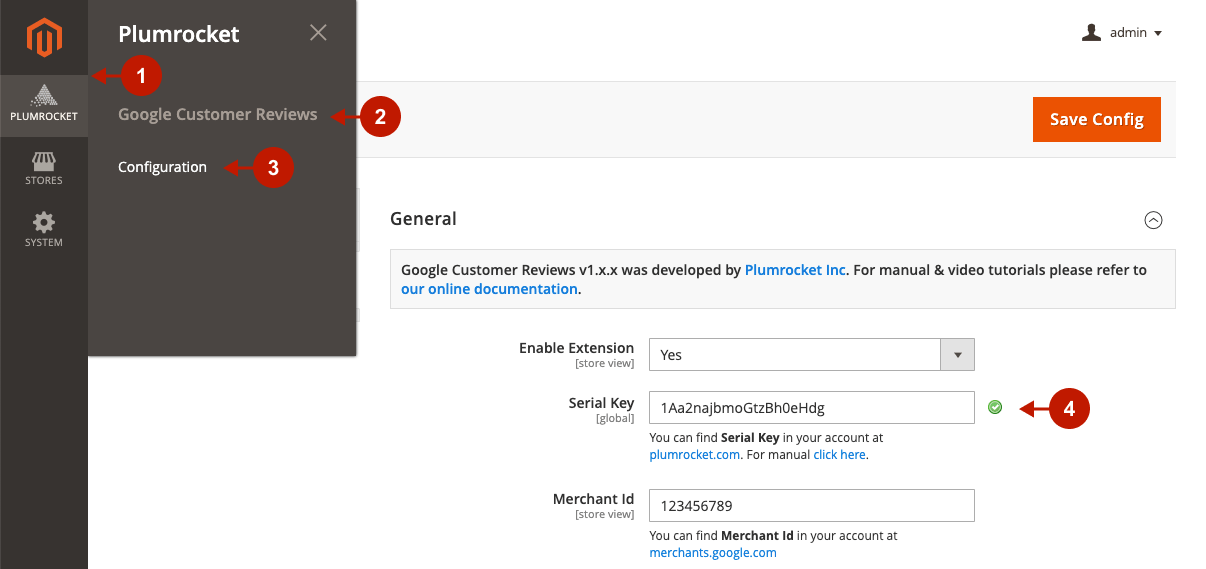Open the merchants.google.com link

pyautogui.click(x=713, y=553)
